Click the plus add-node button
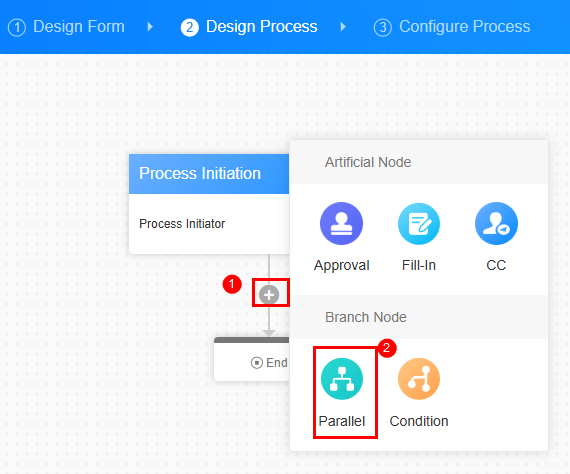This screenshot has width=570, height=474. coord(269,294)
